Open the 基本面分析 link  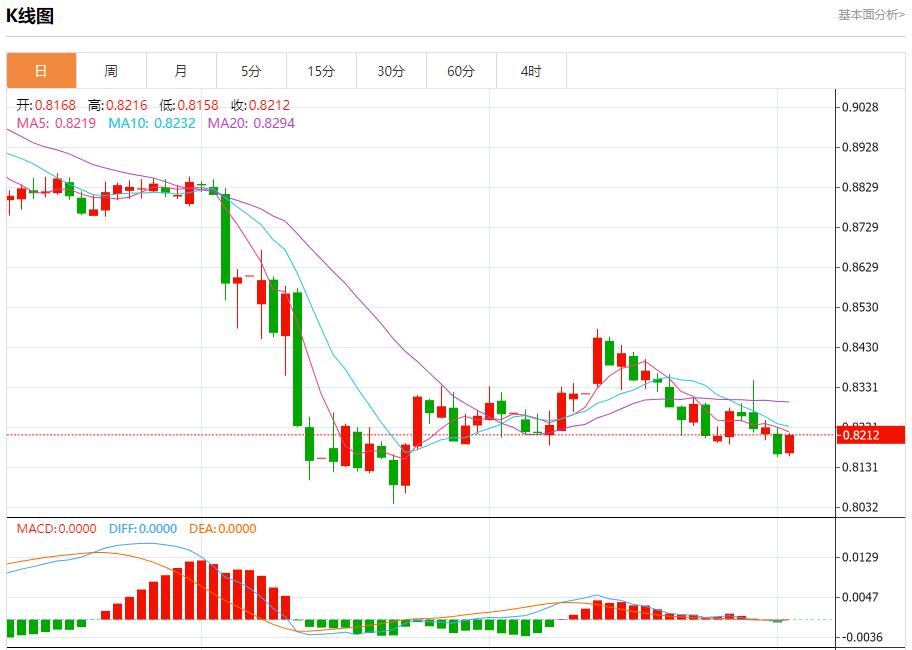[x=871, y=15]
